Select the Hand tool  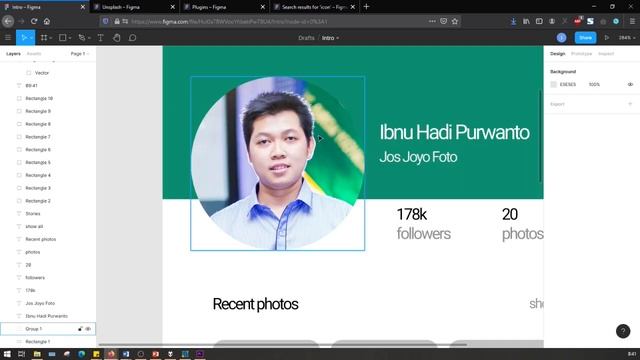pos(117,38)
